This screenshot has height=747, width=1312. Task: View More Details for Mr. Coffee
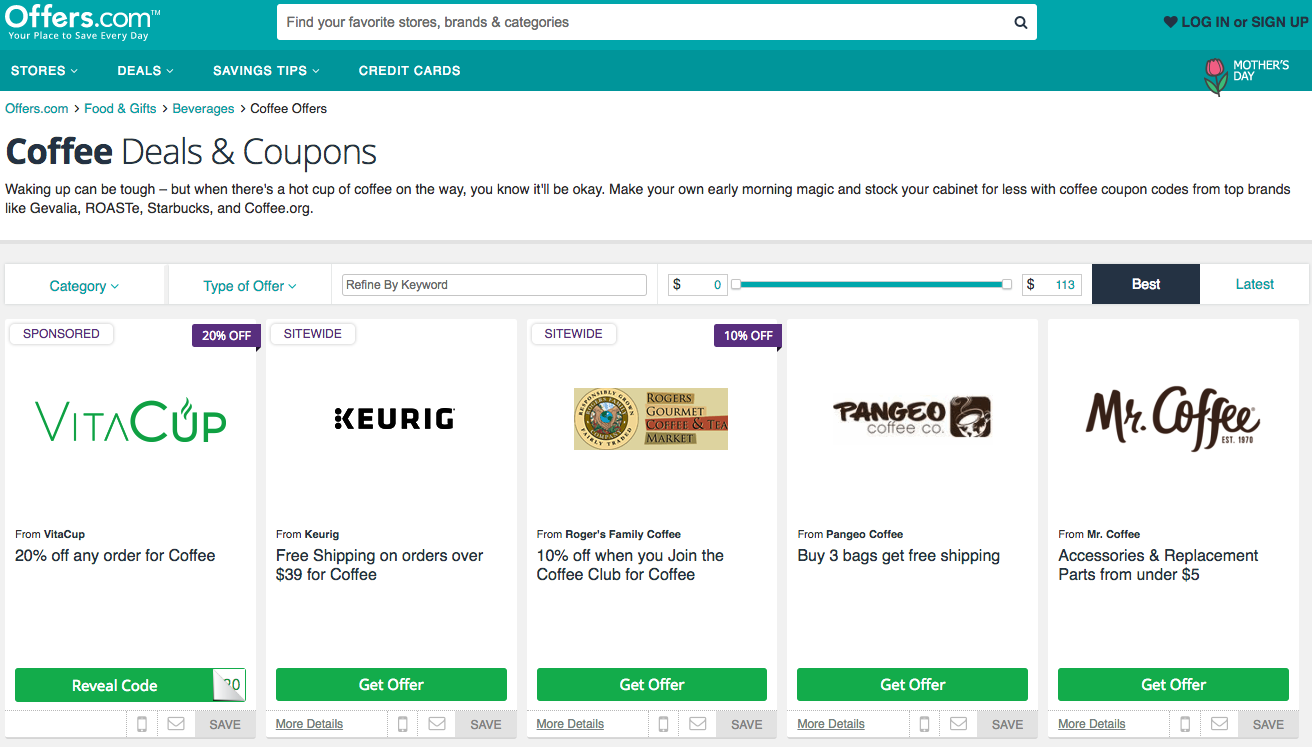1092,724
